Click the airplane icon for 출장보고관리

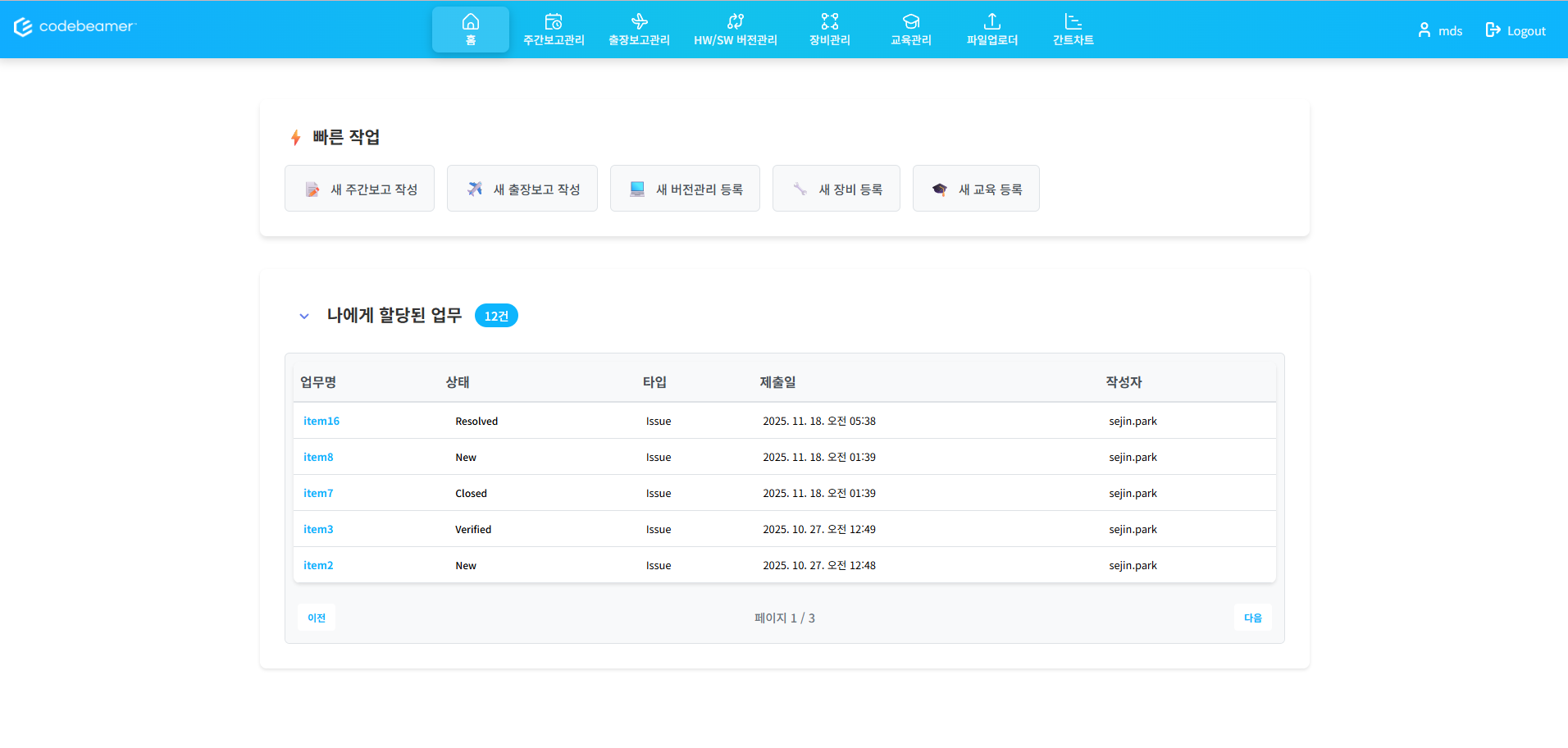click(639, 20)
